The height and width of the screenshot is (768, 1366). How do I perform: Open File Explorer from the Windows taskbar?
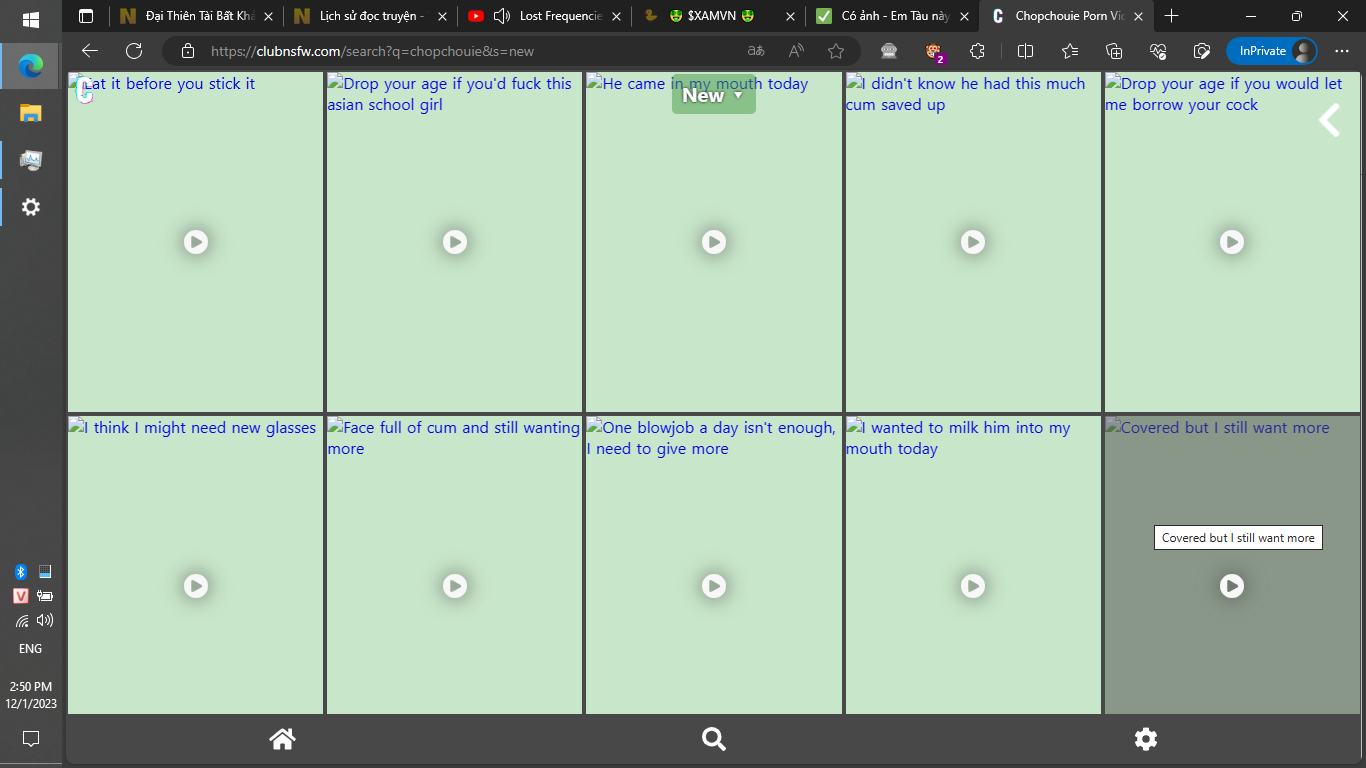coord(31,113)
